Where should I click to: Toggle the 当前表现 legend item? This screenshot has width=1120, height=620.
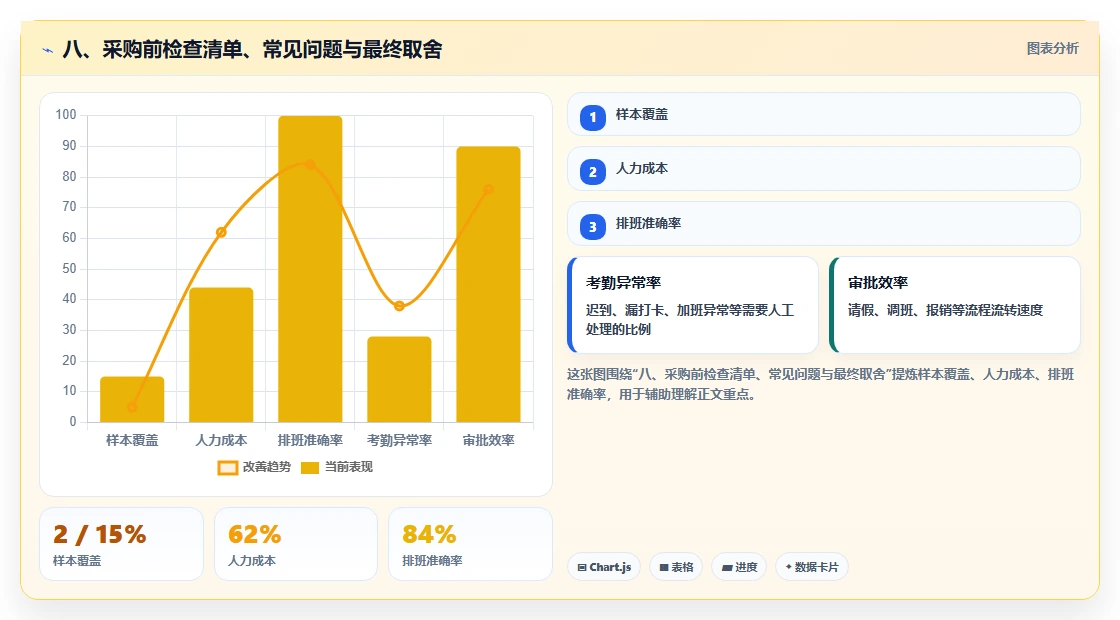[x=336, y=467]
